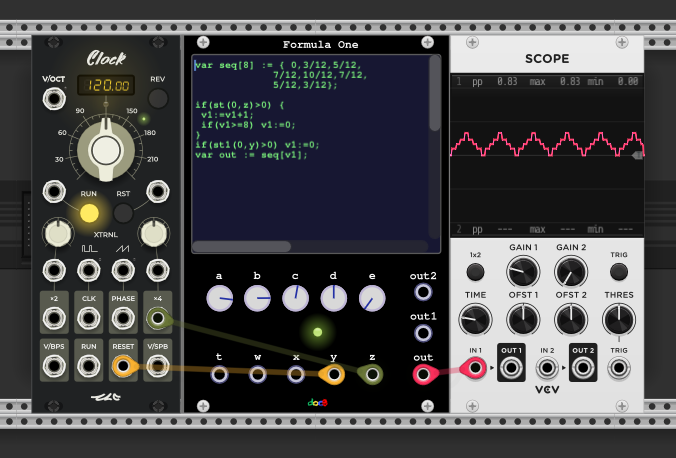Click knob a on Formula One
Viewport: 676px width, 458px height.
[219, 298]
